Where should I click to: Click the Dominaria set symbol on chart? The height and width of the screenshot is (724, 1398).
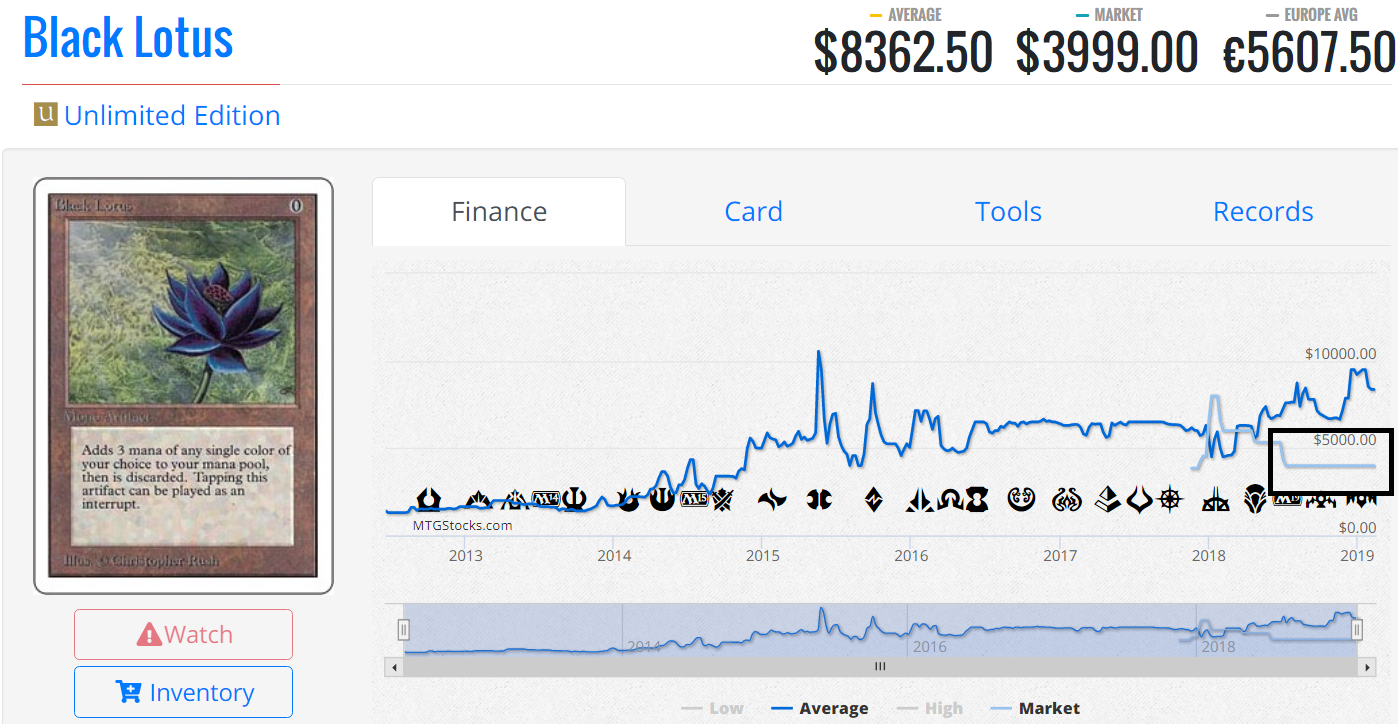point(1255,498)
